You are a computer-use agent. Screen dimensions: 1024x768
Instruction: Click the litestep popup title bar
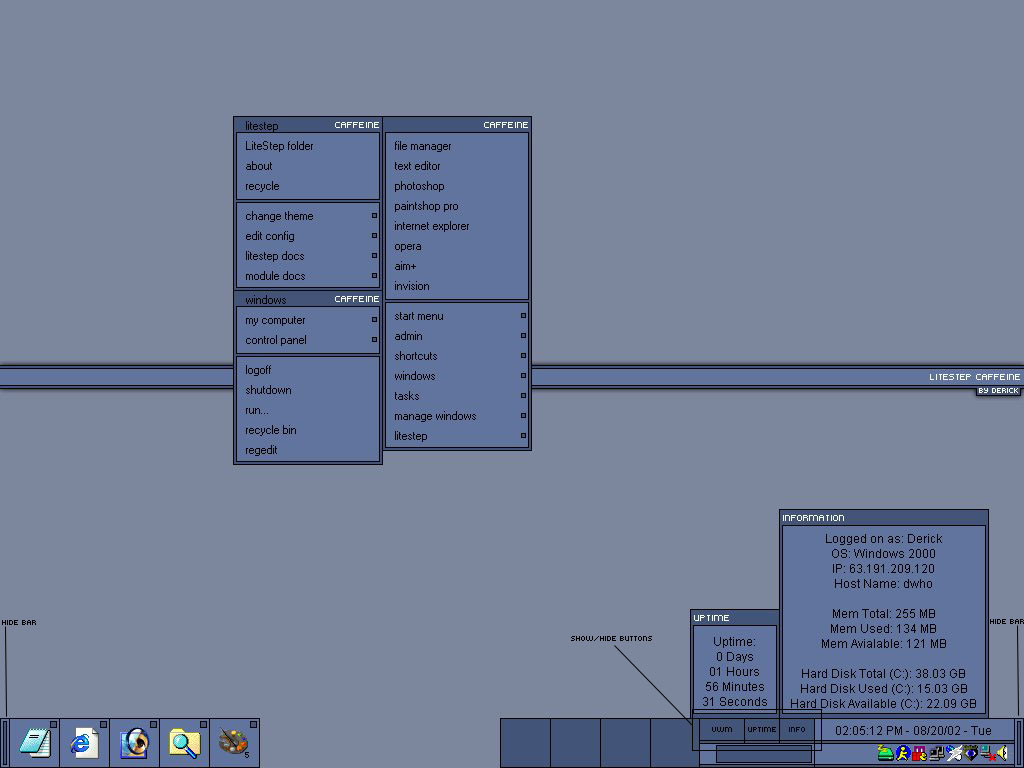click(308, 125)
